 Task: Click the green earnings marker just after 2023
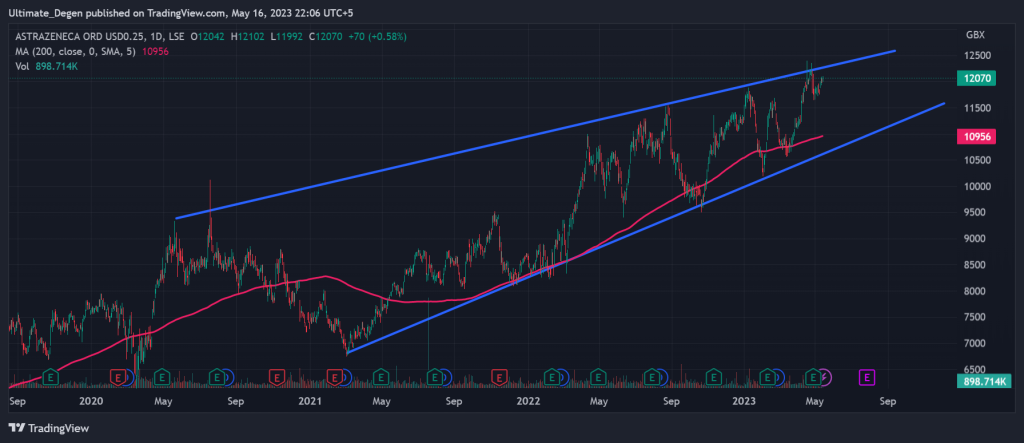[x=769, y=377]
